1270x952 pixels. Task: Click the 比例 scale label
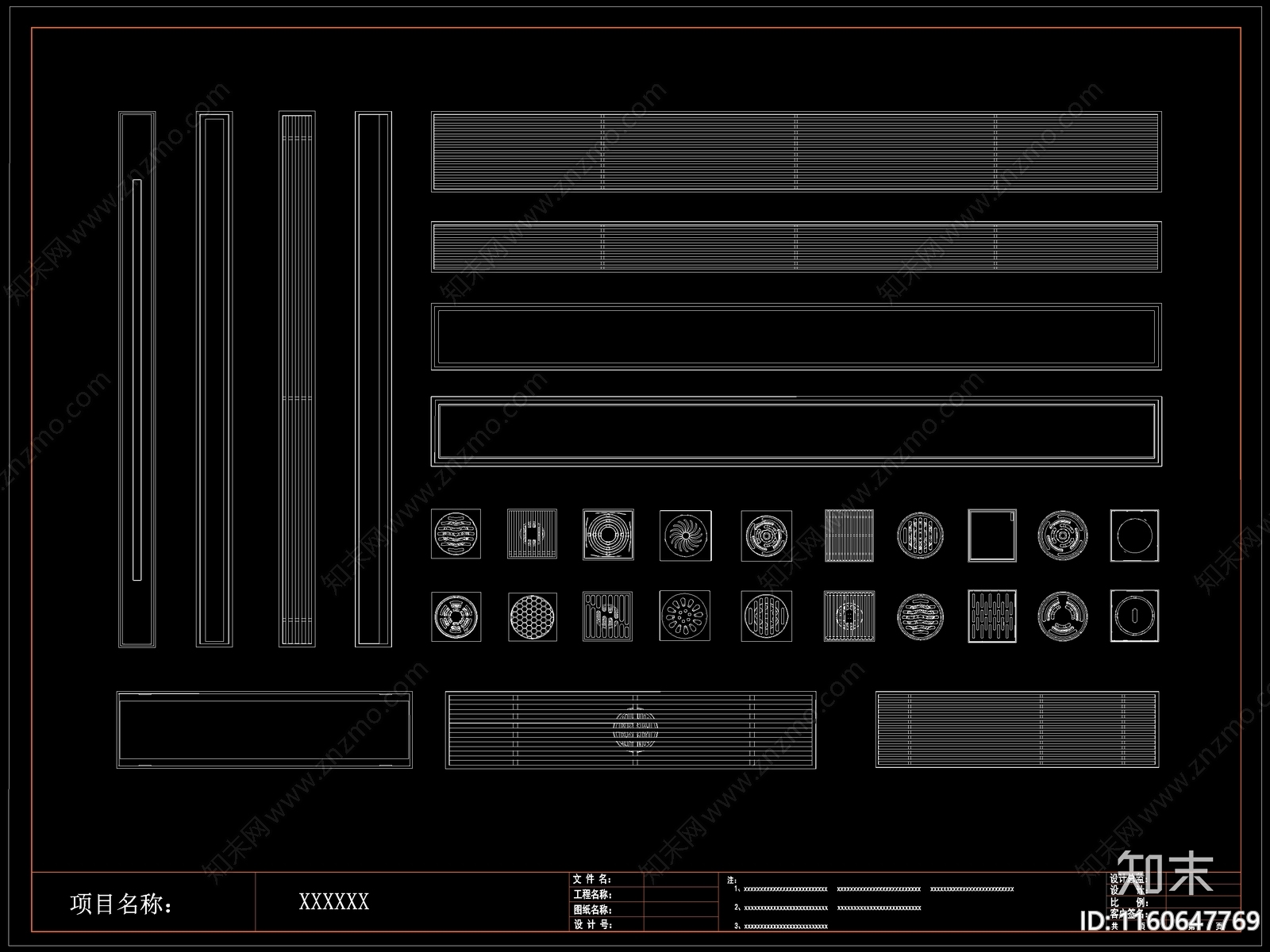point(1129,902)
